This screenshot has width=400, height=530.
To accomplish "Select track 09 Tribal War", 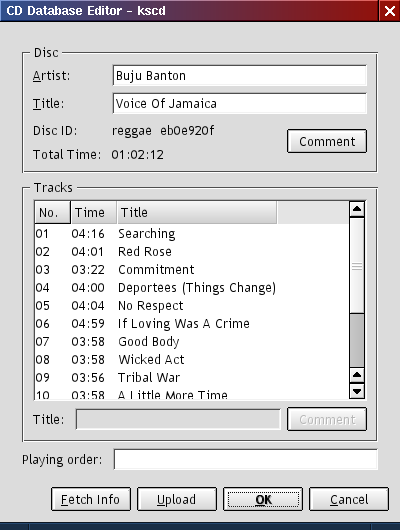I will (191, 378).
